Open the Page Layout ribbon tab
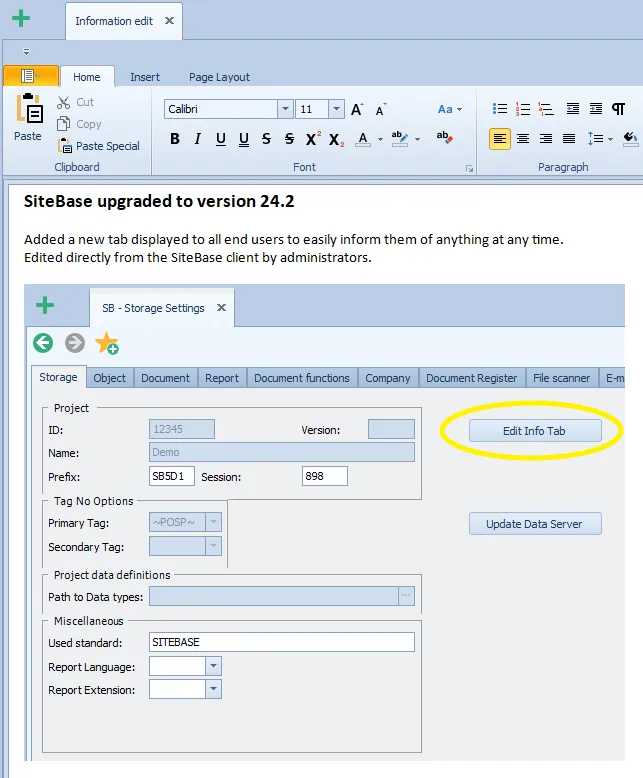 [x=219, y=77]
